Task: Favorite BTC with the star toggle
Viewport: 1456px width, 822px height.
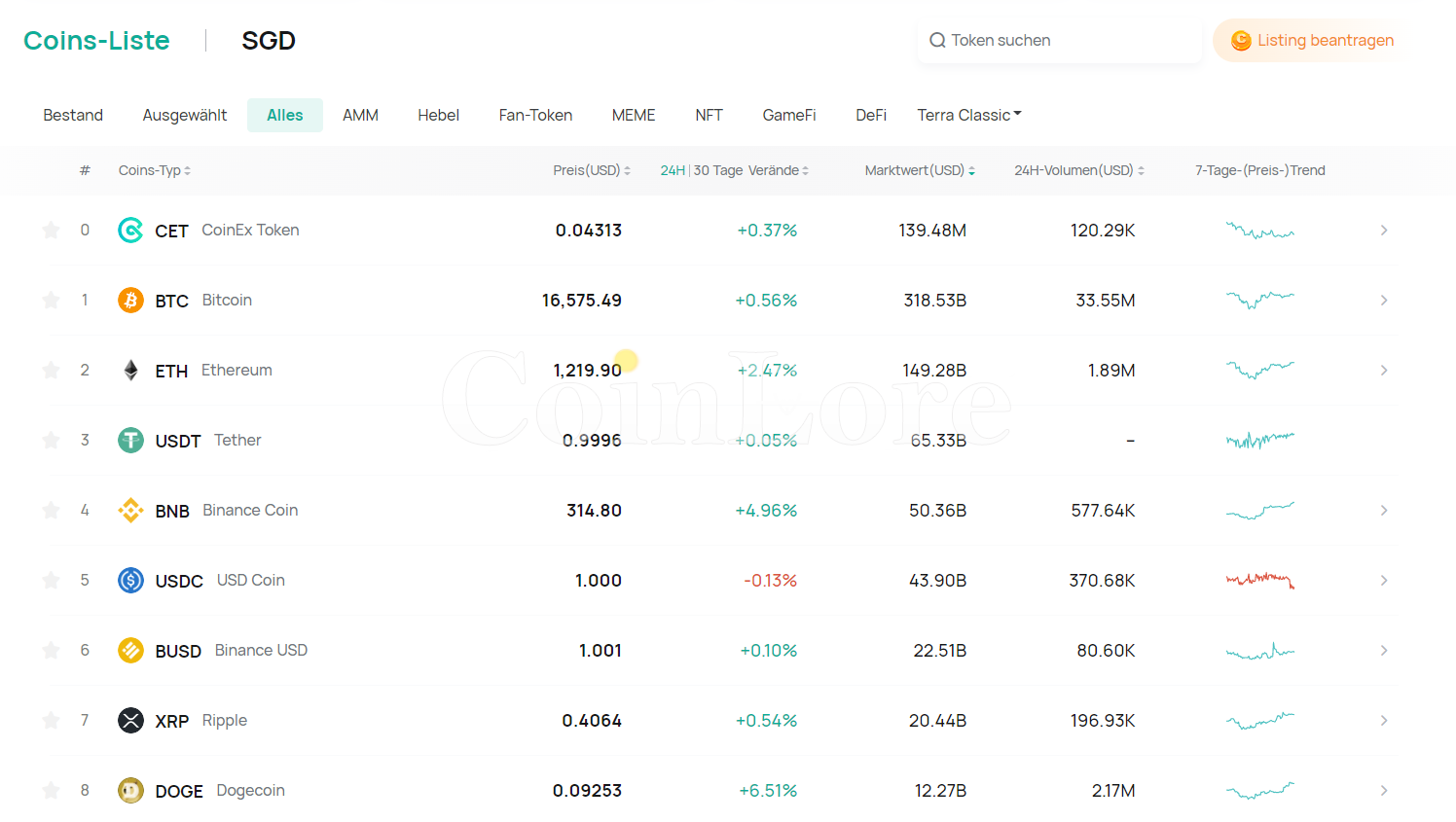Action: [x=51, y=300]
